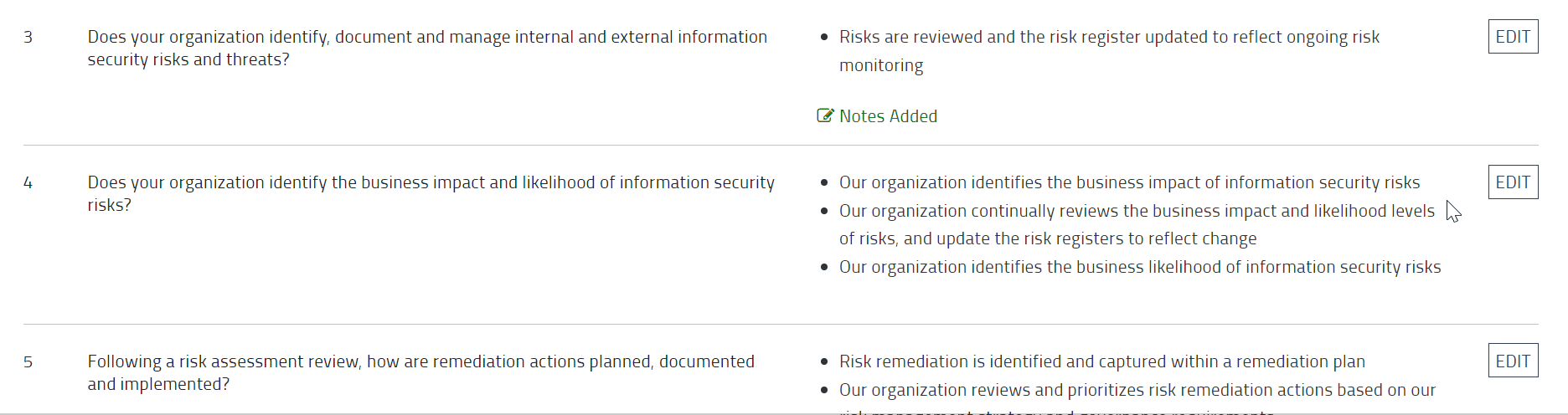The image size is (1568, 415).
Task: Click answer 'Risks are reviewed and the risk register updated'
Action: coord(1109,37)
